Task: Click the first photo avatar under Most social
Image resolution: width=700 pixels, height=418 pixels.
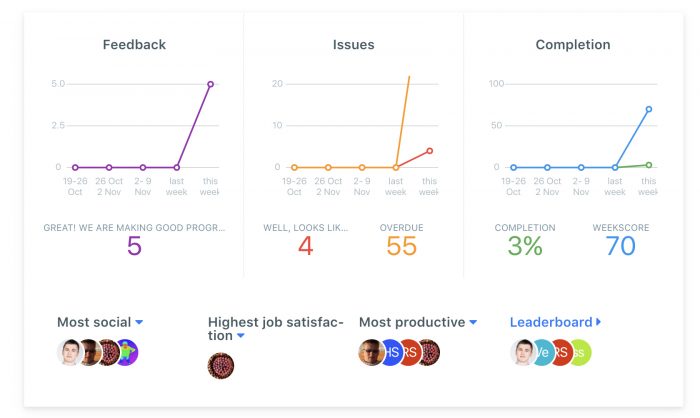Action: coord(70,352)
